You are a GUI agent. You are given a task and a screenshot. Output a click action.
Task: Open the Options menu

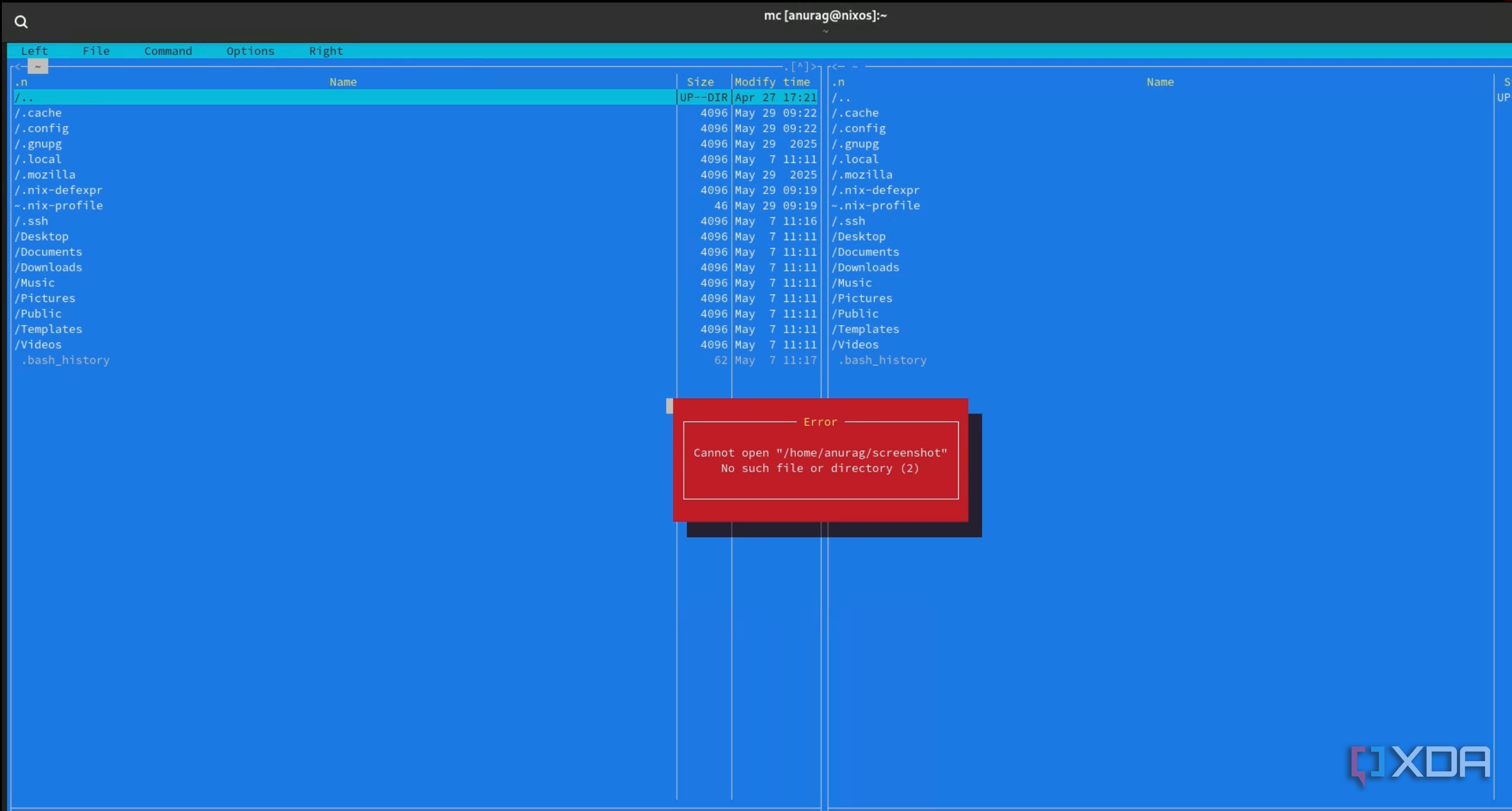tap(250, 51)
